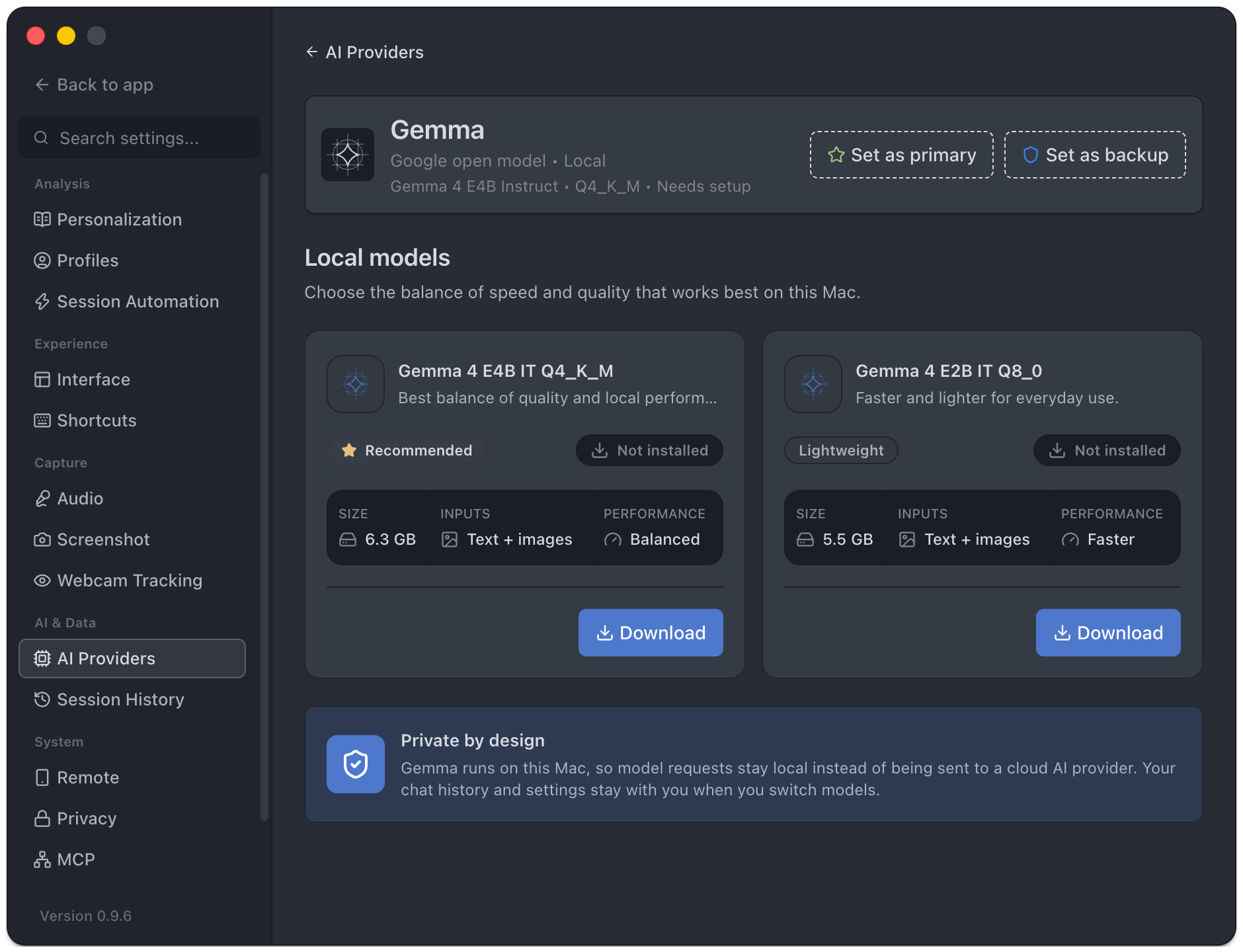Viewport: 1243px width, 952px height.
Task: Click the Audio microphone icon
Action: (x=42, y=498)
